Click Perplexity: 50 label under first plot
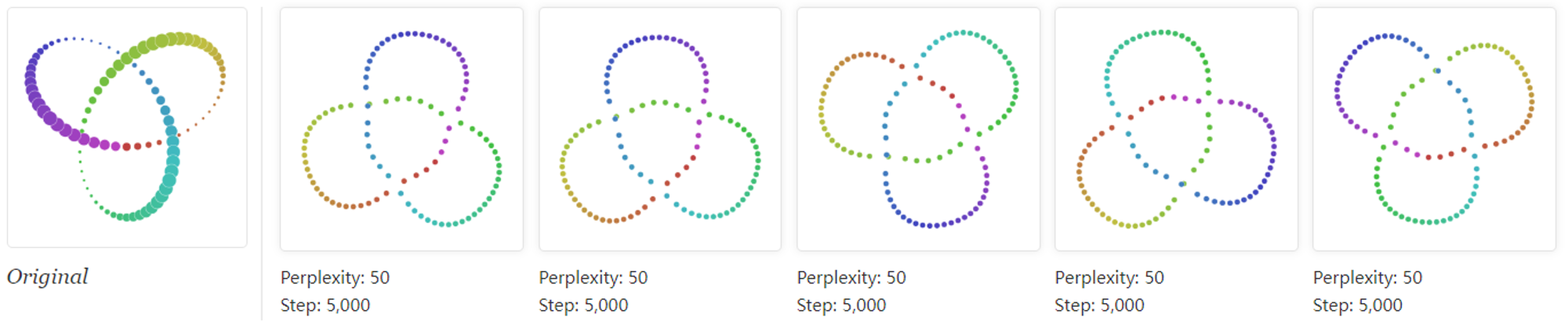This screenshot has width=1568, height=325. coord(335,278)
